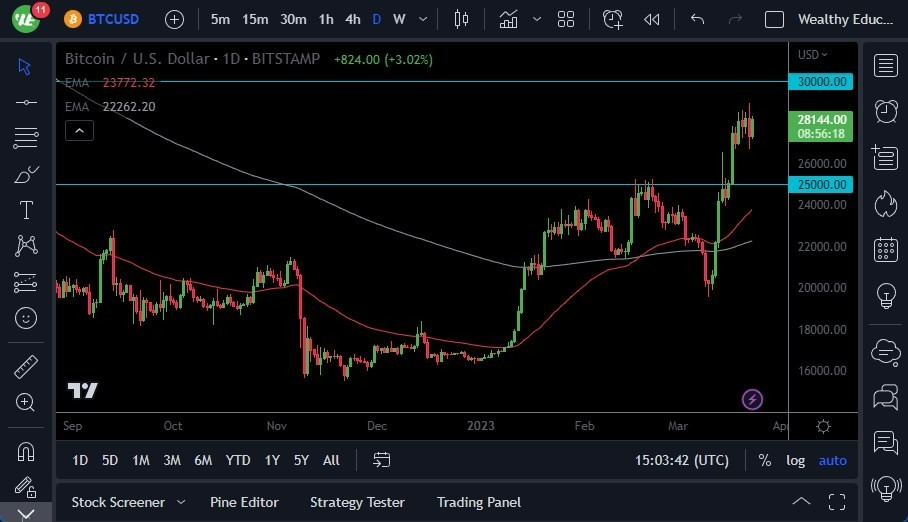Open the Stock Screener tab
The height and width of the screenshot is (522, 908).
click(118, 502)
